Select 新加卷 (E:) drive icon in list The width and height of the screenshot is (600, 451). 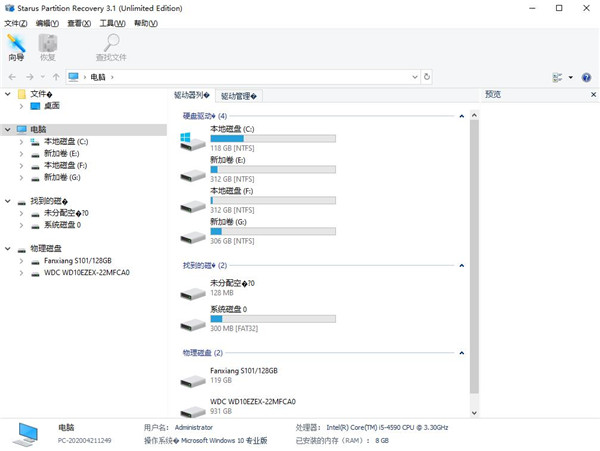(x=192, y=175)
